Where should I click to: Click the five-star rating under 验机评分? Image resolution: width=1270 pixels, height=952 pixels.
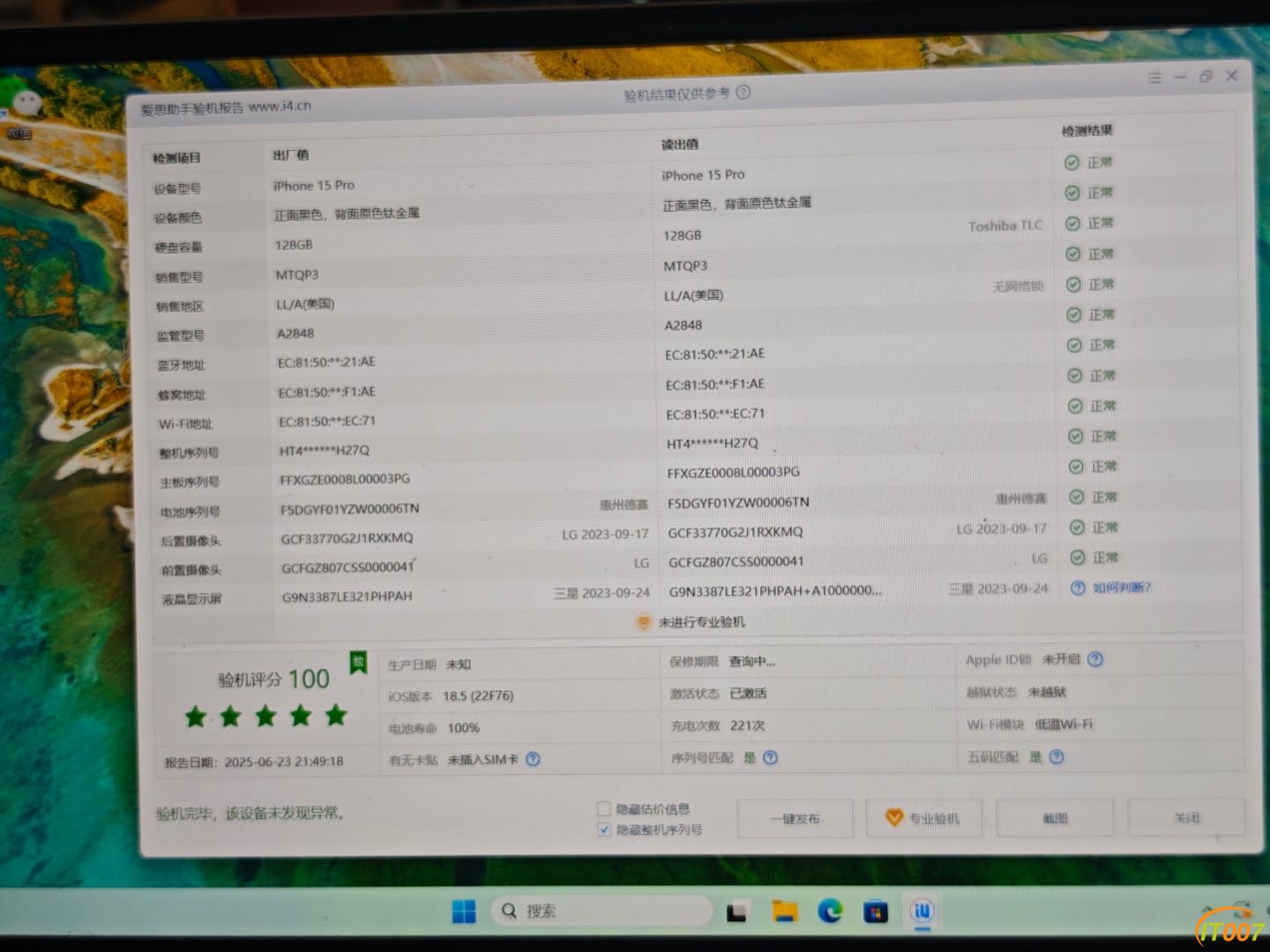(x=265, y=716)
